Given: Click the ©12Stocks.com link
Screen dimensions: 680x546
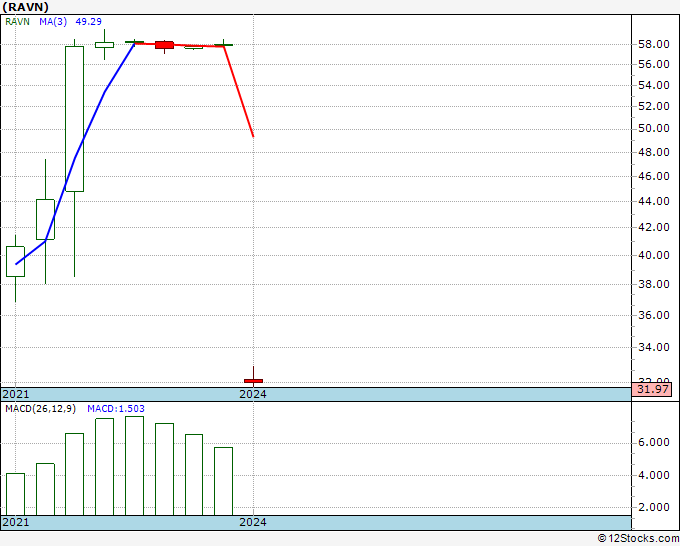Looking at the screenshot, I should click(638, 539).
